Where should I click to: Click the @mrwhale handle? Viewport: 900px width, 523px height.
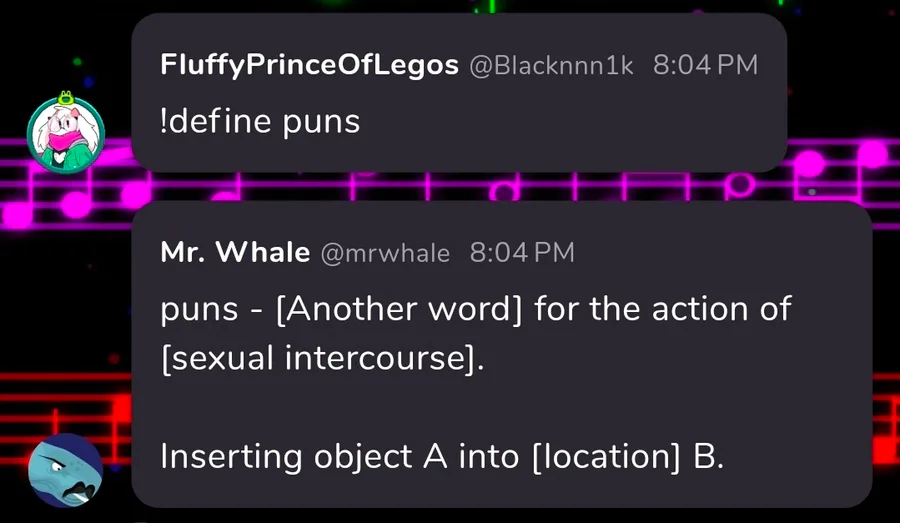tap(385, 253)
